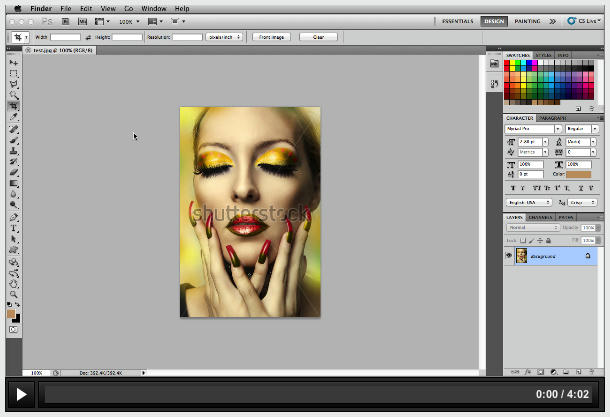Switch to the Channels tab
Image resolution: width=610 pixels, height=417 pixels.
(540, 217)
